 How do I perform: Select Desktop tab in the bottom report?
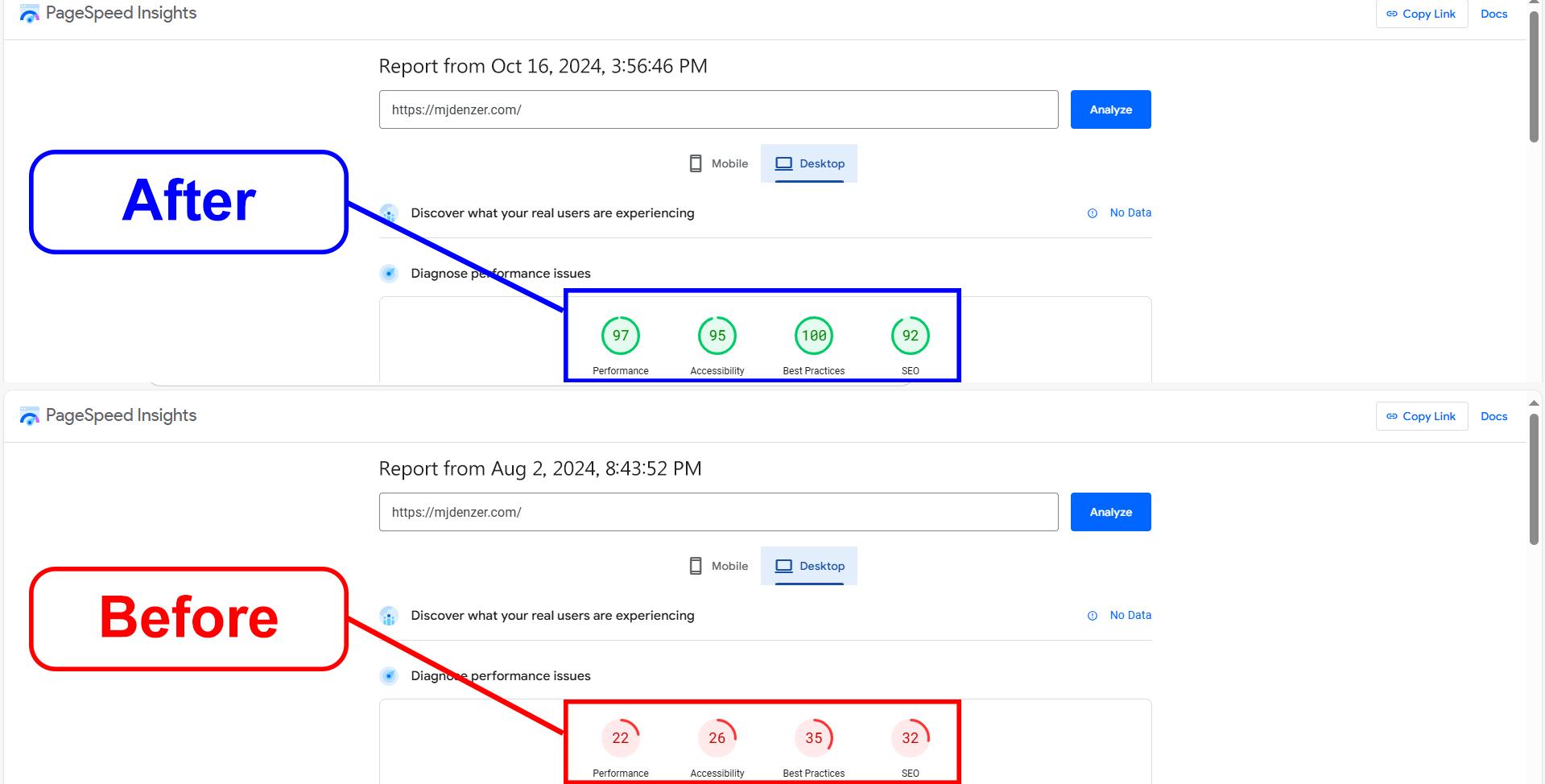click(809, 566)
